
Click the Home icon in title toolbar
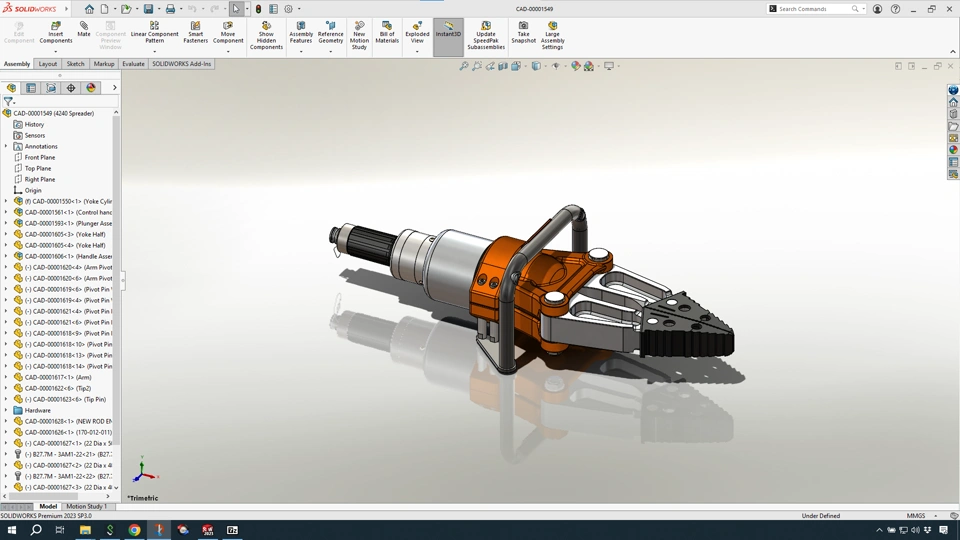(x=89, y=9)
